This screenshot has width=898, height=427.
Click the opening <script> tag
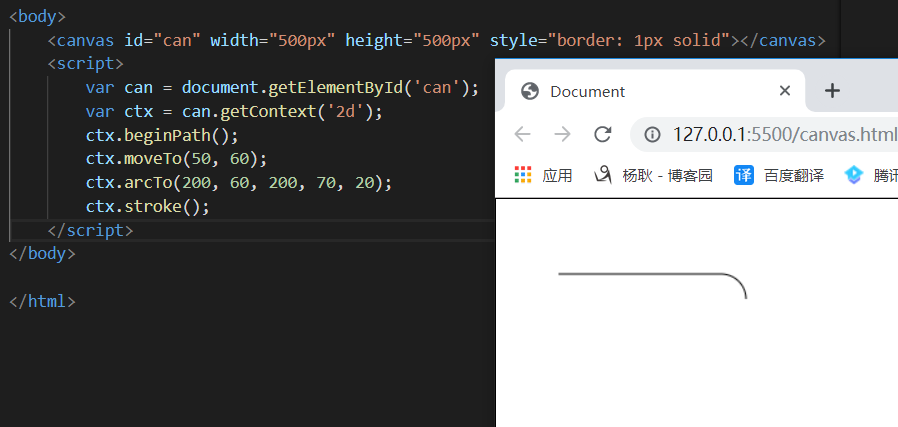pyautogui.click(x=85, y=64)
